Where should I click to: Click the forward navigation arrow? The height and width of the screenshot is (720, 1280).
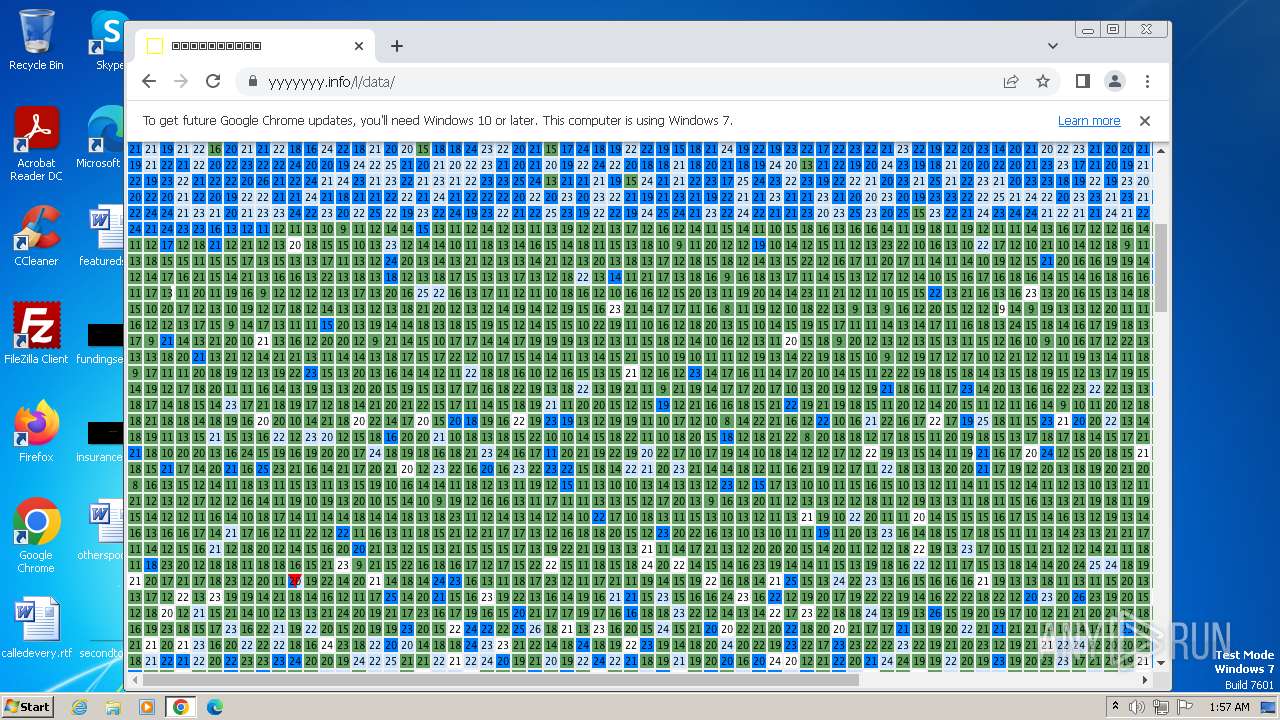click(181, 81)
